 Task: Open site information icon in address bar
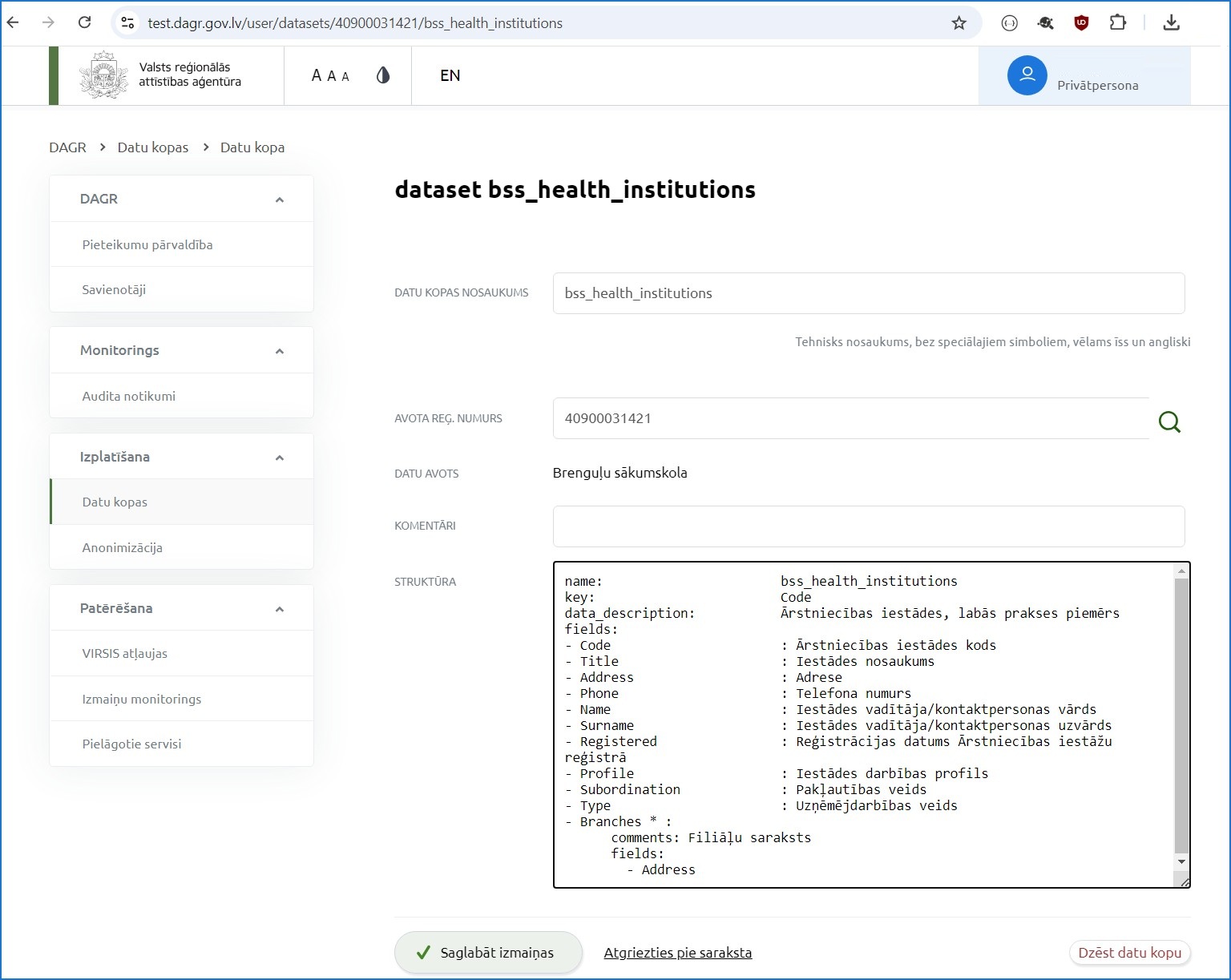[x=127, y=22]
